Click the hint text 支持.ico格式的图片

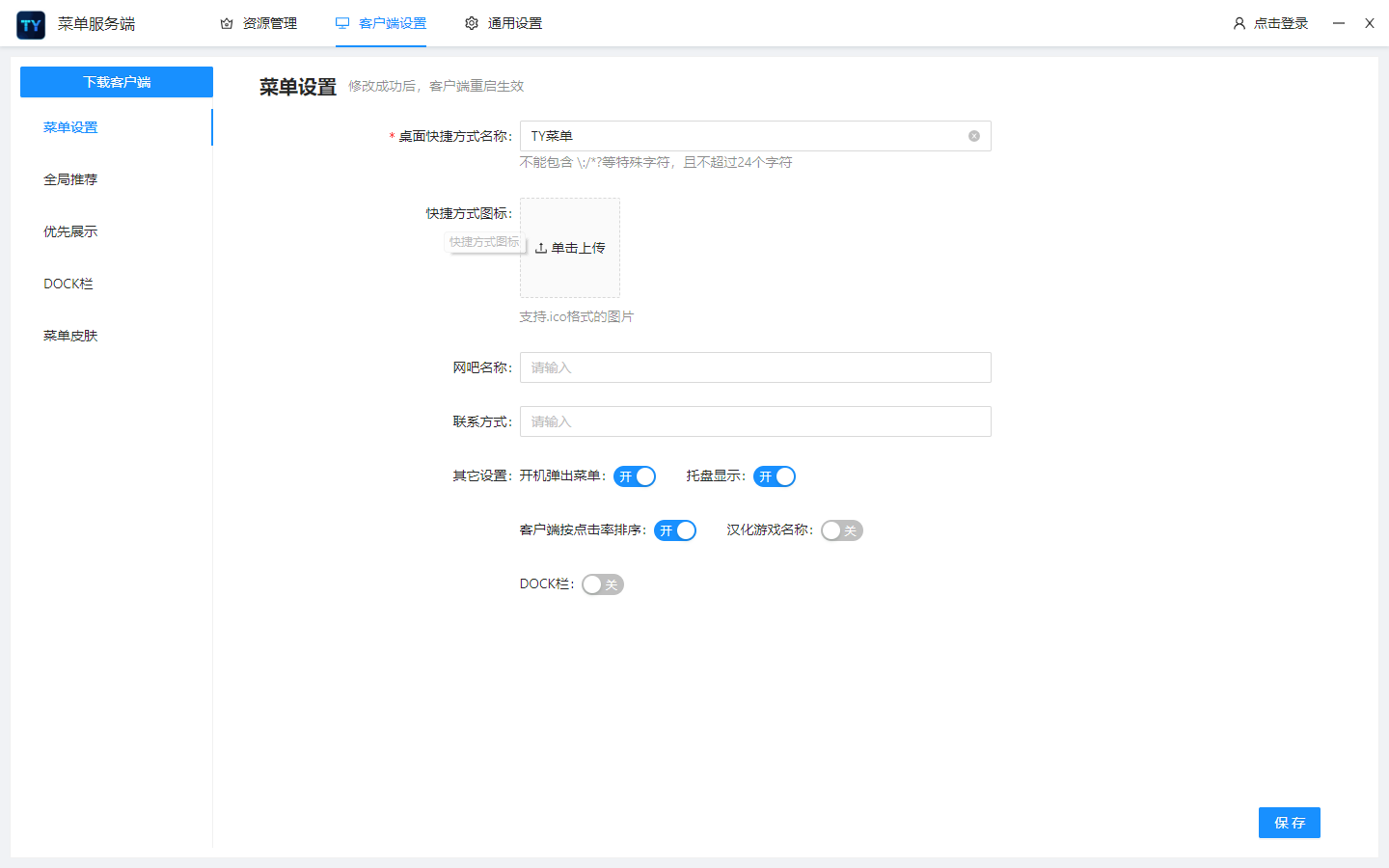pyautogui.click(x=577, y=316)
